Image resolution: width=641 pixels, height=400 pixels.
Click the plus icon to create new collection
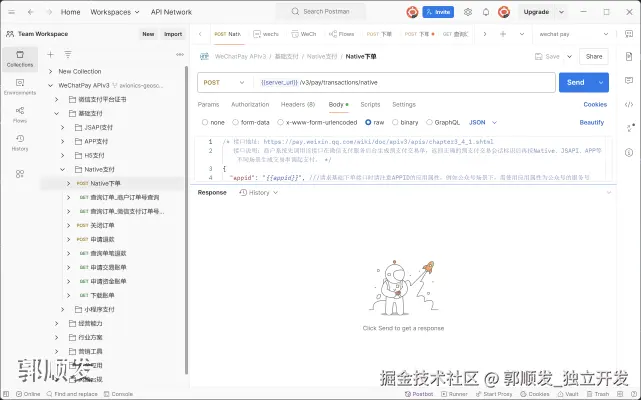click(50, 54)
